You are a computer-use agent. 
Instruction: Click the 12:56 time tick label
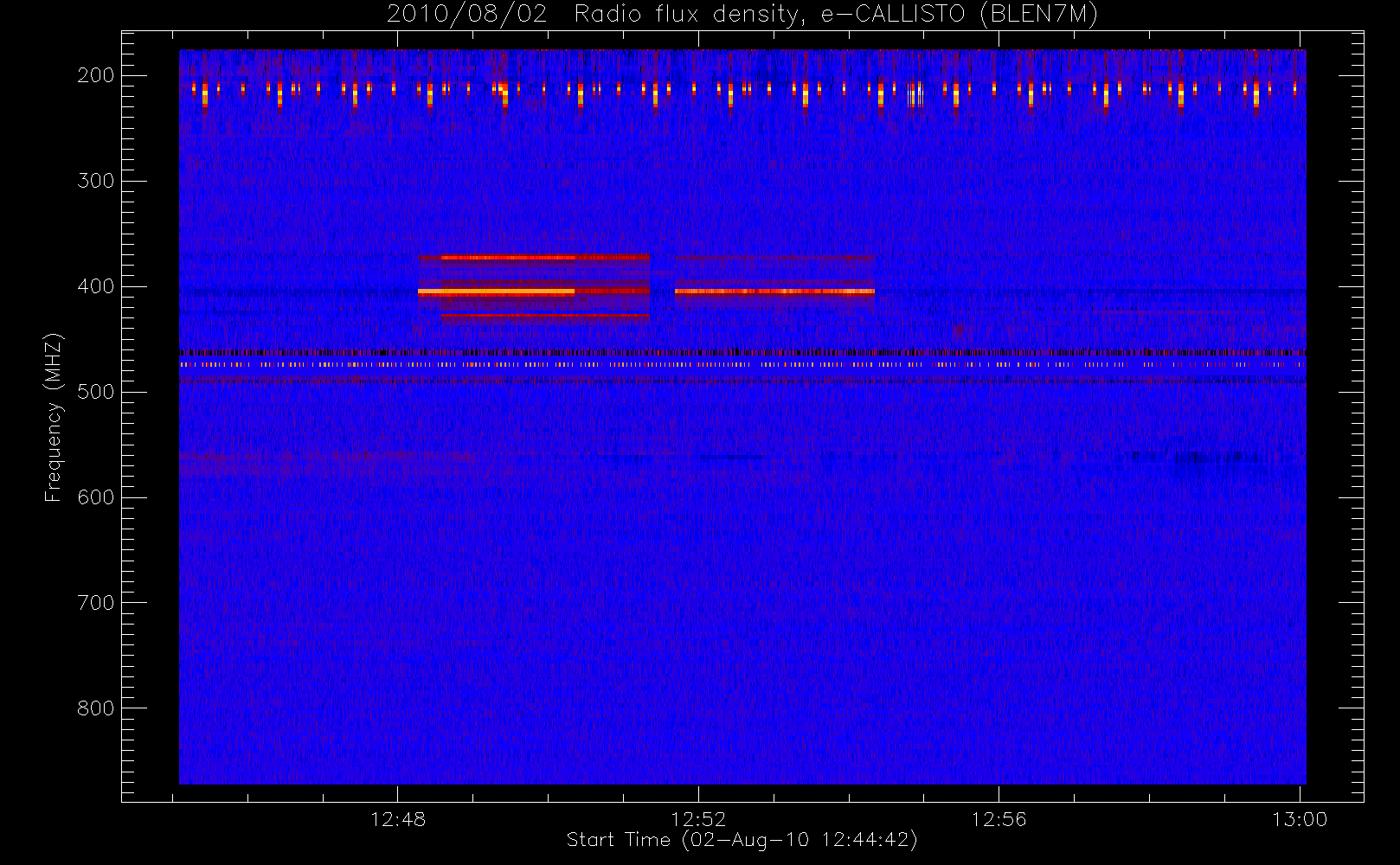pyautogui.click(x=999, y=819)
